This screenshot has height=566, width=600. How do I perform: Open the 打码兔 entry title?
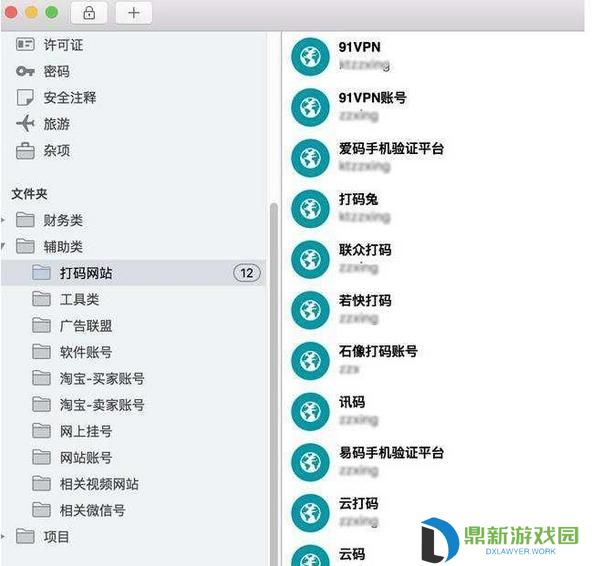(359, 199)
